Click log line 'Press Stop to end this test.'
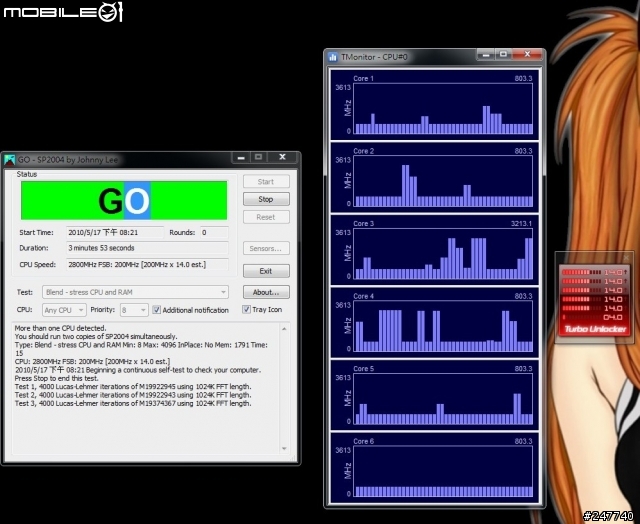Image resolution: width=640 pixels, height=524 pixels. (x=57, y=378)
